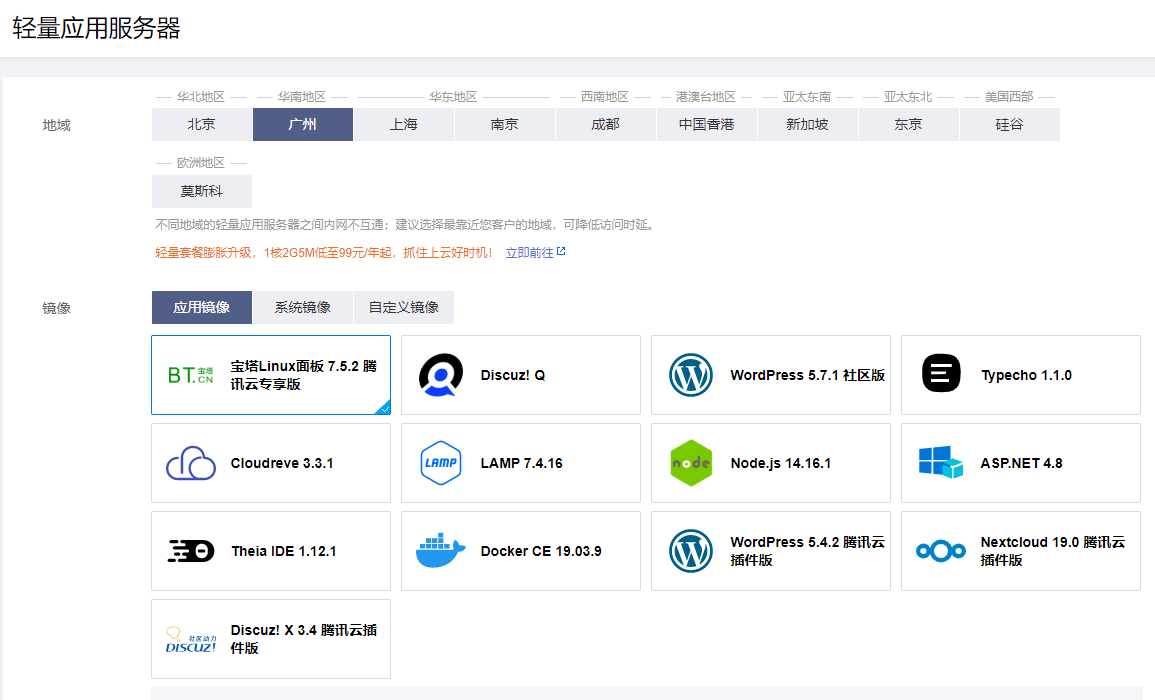Click the Nextcloud logo icon
The height and width of the screenshot is (700, 1155).
point(941,550)
